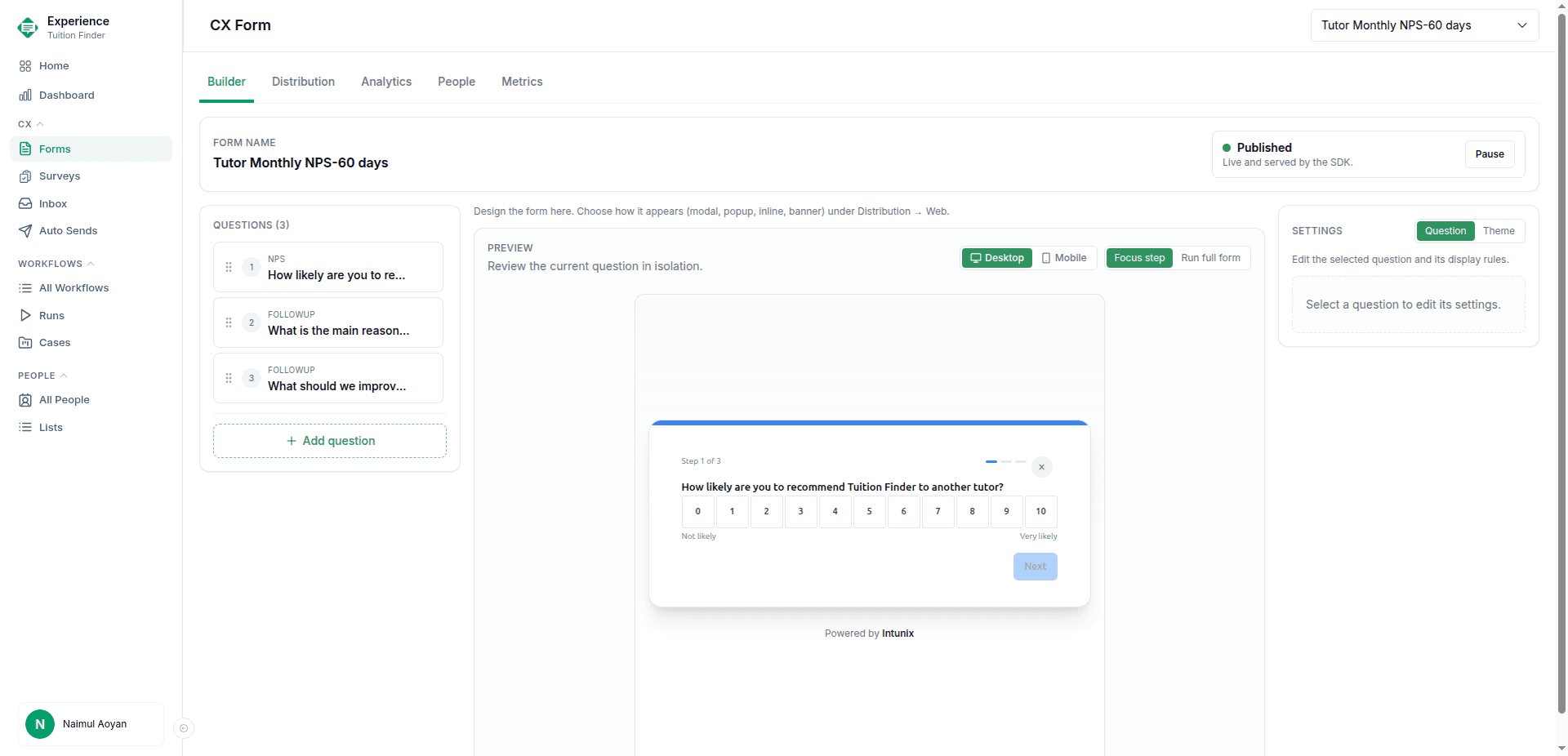Grab the drag handle of 'What should we improv' question

pos(229,378)
